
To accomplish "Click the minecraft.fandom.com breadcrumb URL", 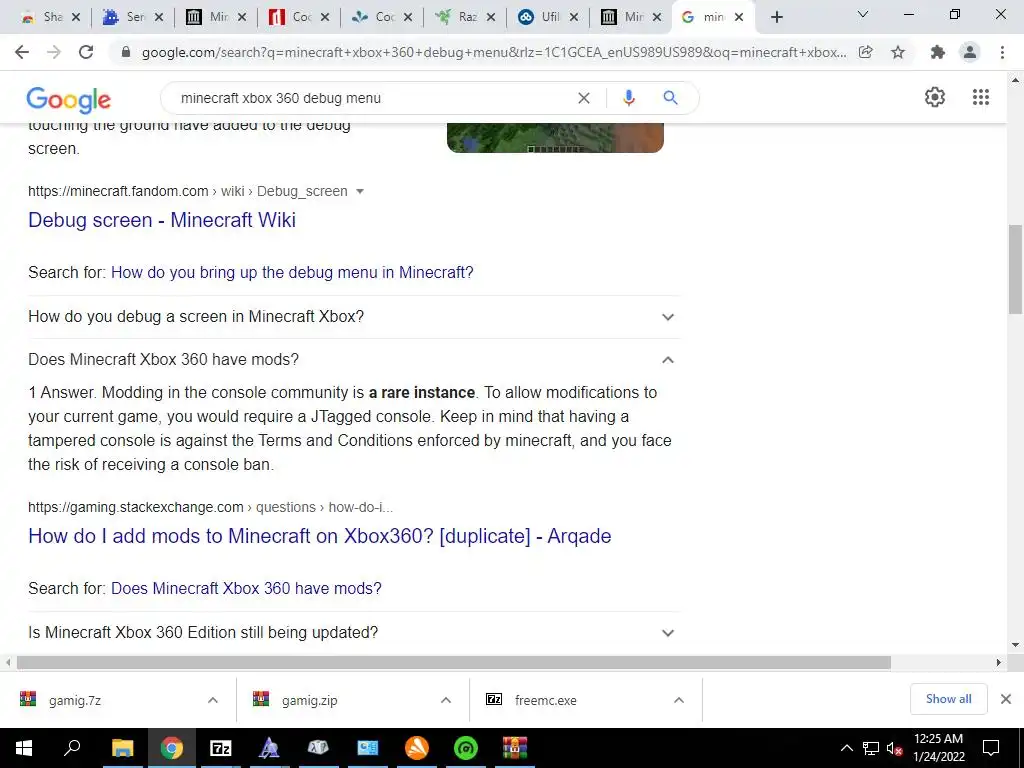I will (187, 191).
